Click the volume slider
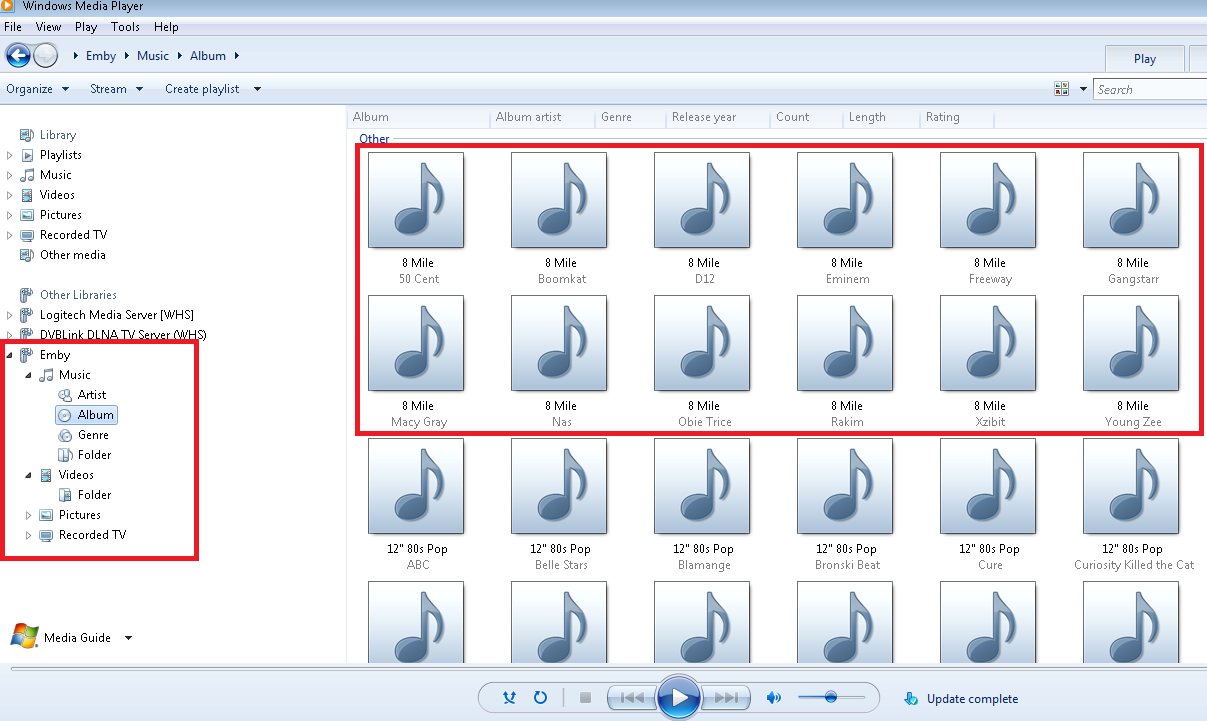This screenshot has height=721, width=1207. point(831,697)
